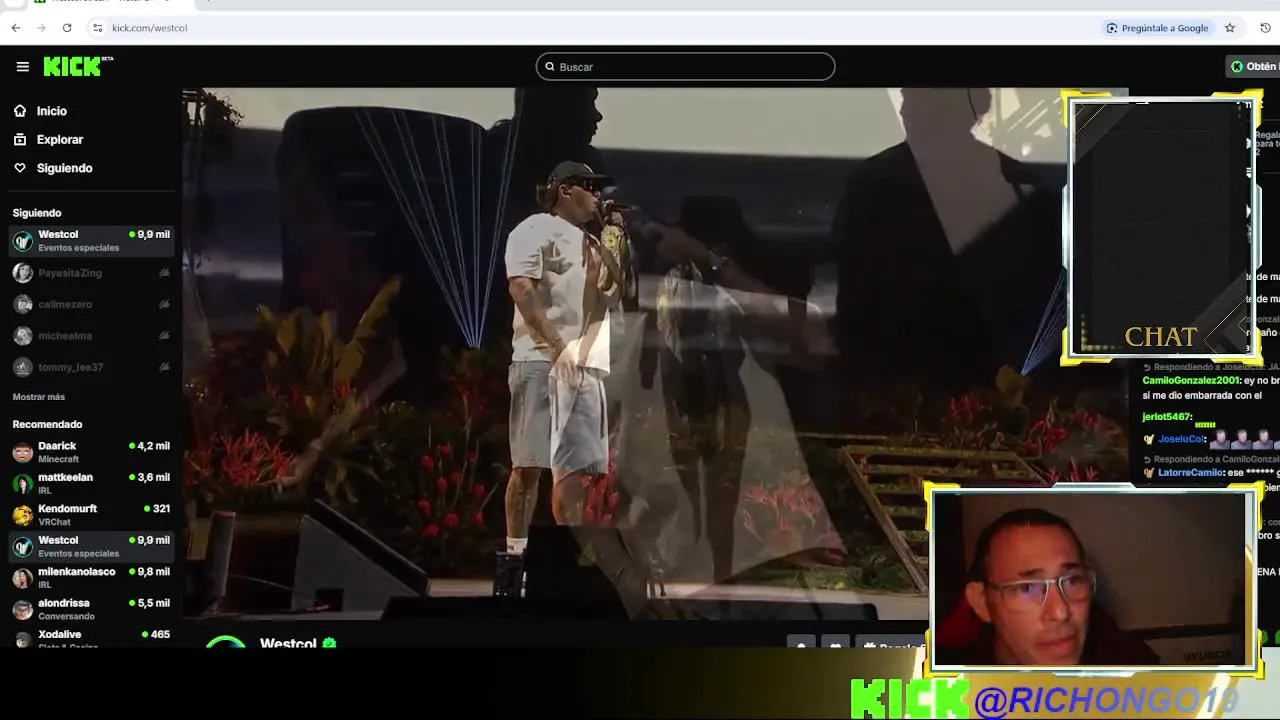
Task: Reload the page with refresh icon
Action: pos(67,28)
